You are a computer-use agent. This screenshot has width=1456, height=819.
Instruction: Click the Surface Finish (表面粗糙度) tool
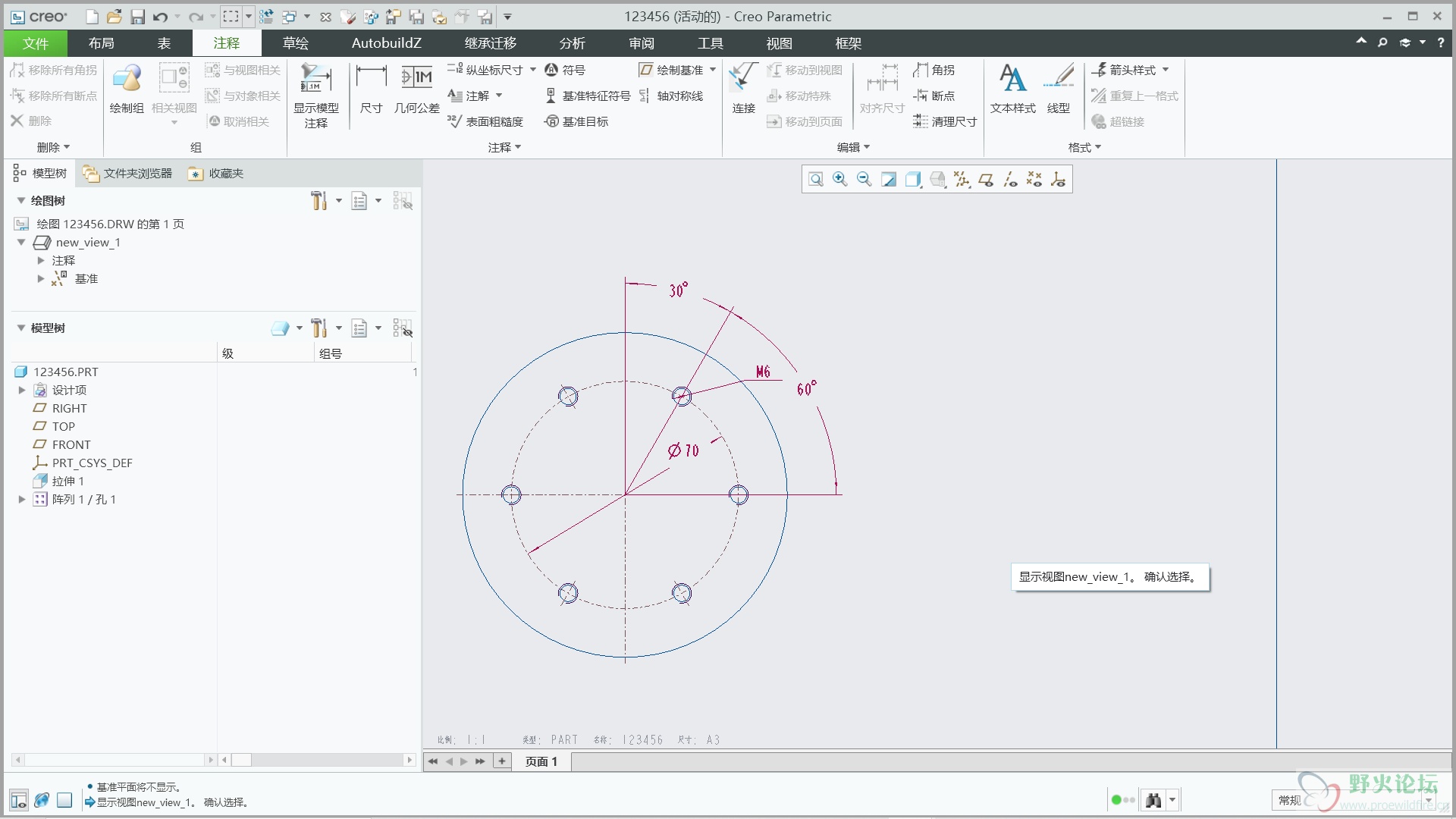(x=485, y=121)
